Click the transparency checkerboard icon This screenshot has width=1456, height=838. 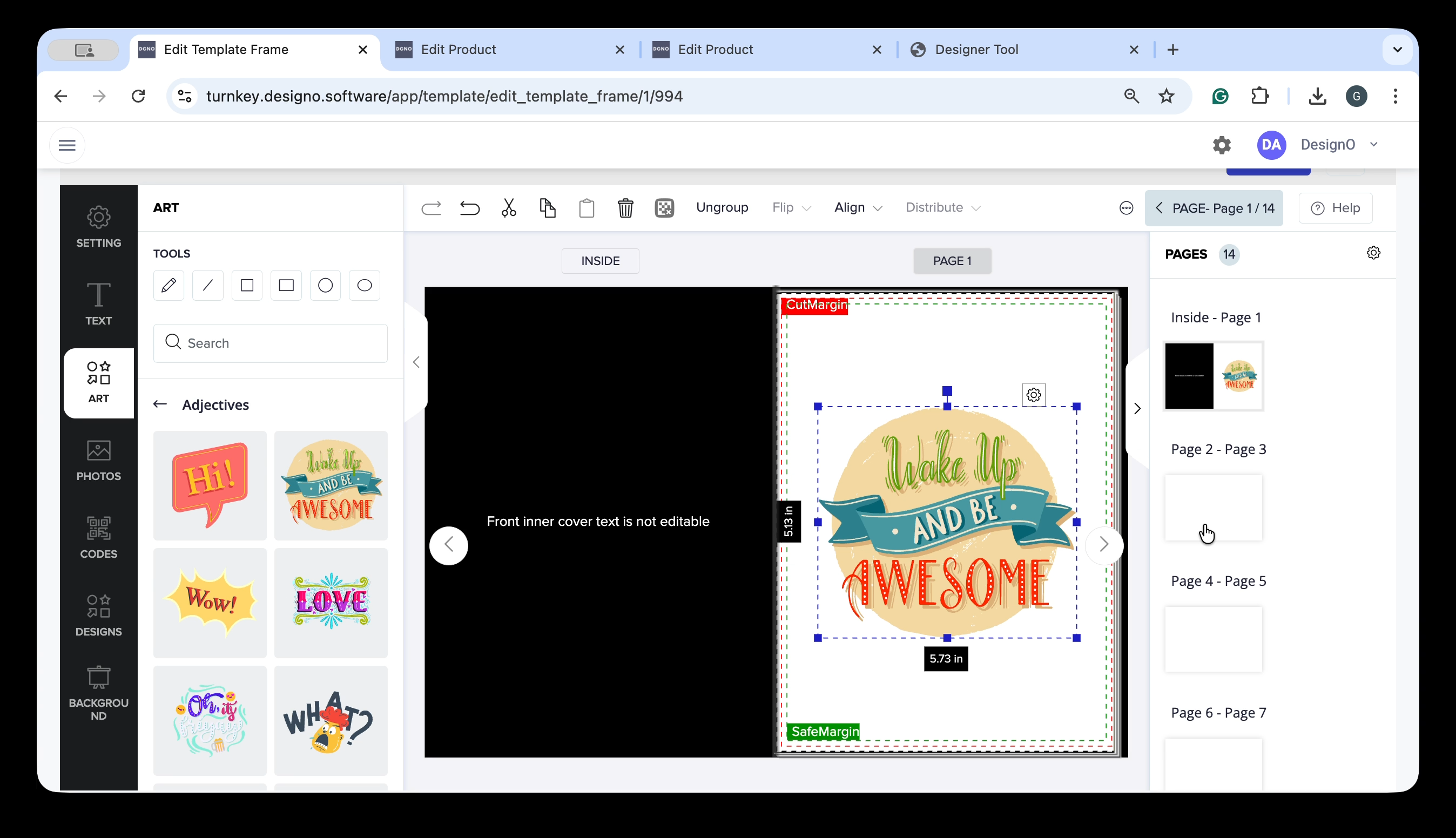[664, 208]
